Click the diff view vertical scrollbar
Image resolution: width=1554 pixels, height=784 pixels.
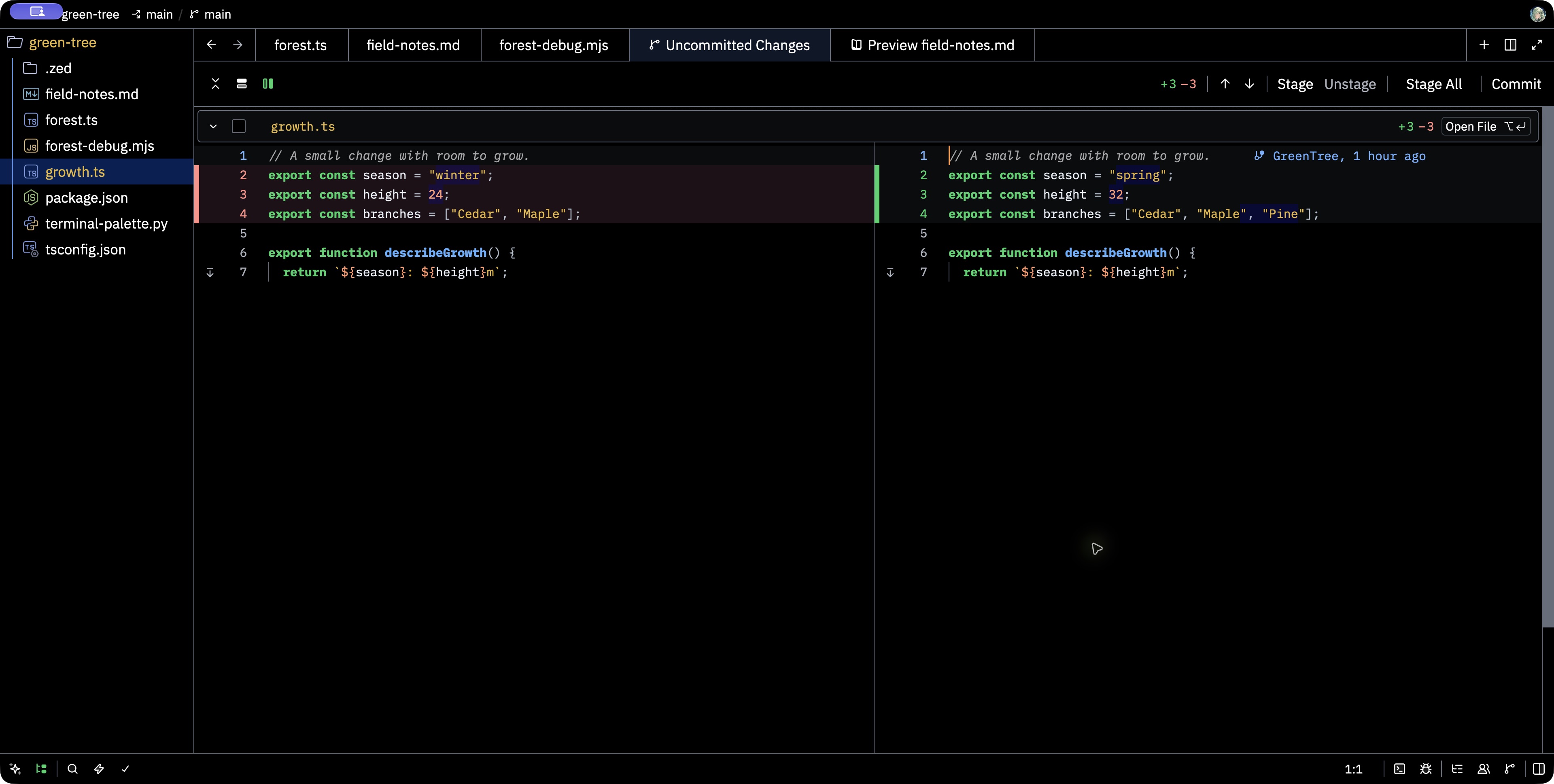[1548, 368]
